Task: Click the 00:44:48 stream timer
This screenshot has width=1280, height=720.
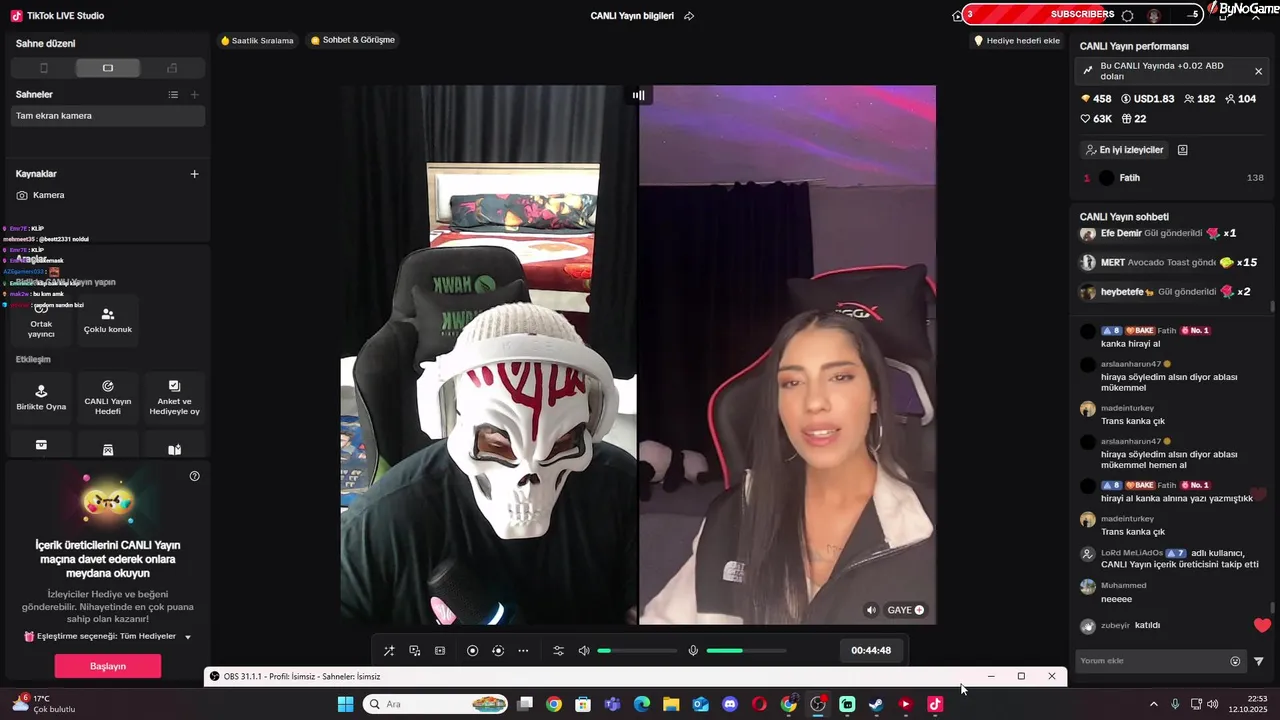Action: click(871, 651)
